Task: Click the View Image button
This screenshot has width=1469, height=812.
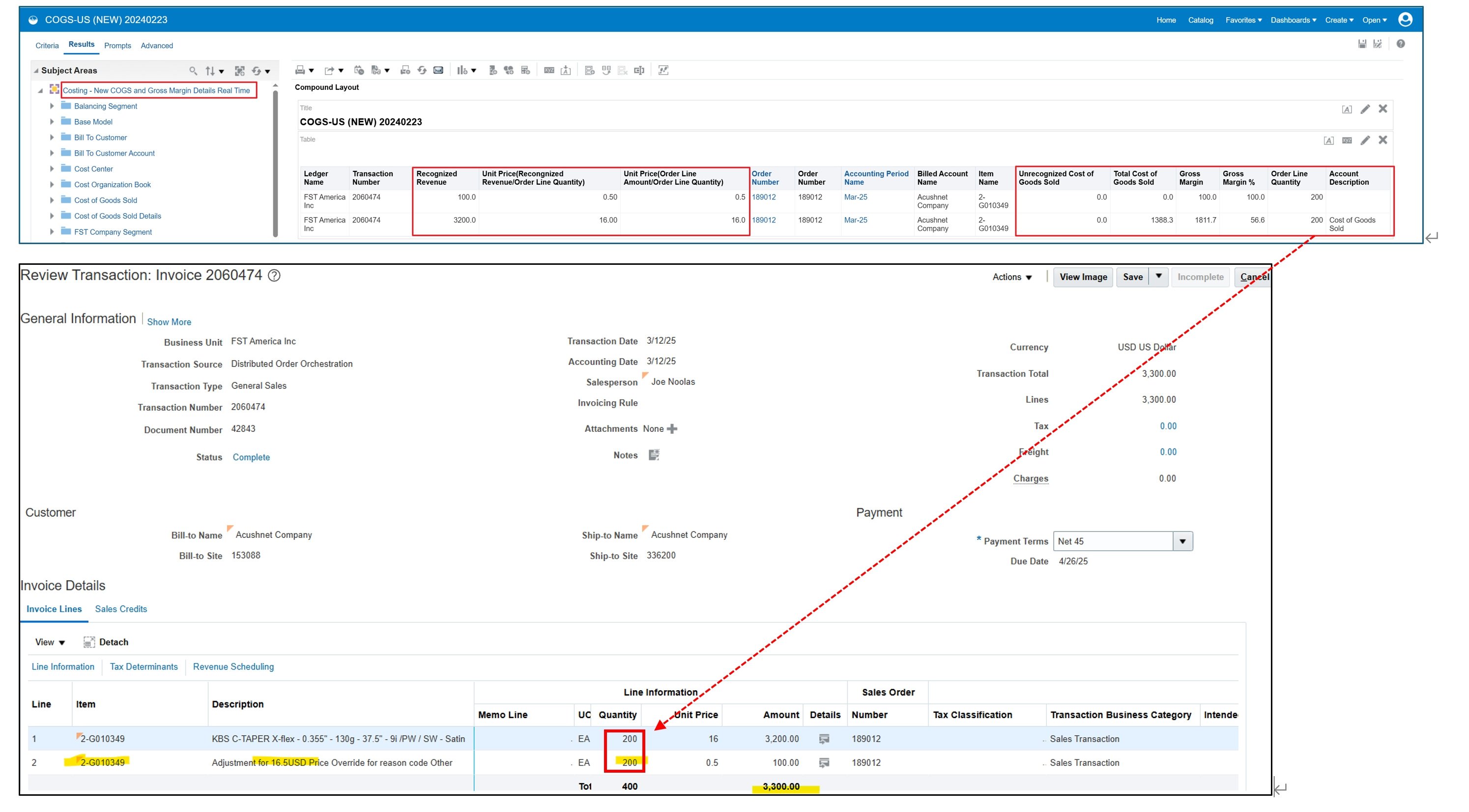Action: pos(1082,277)
